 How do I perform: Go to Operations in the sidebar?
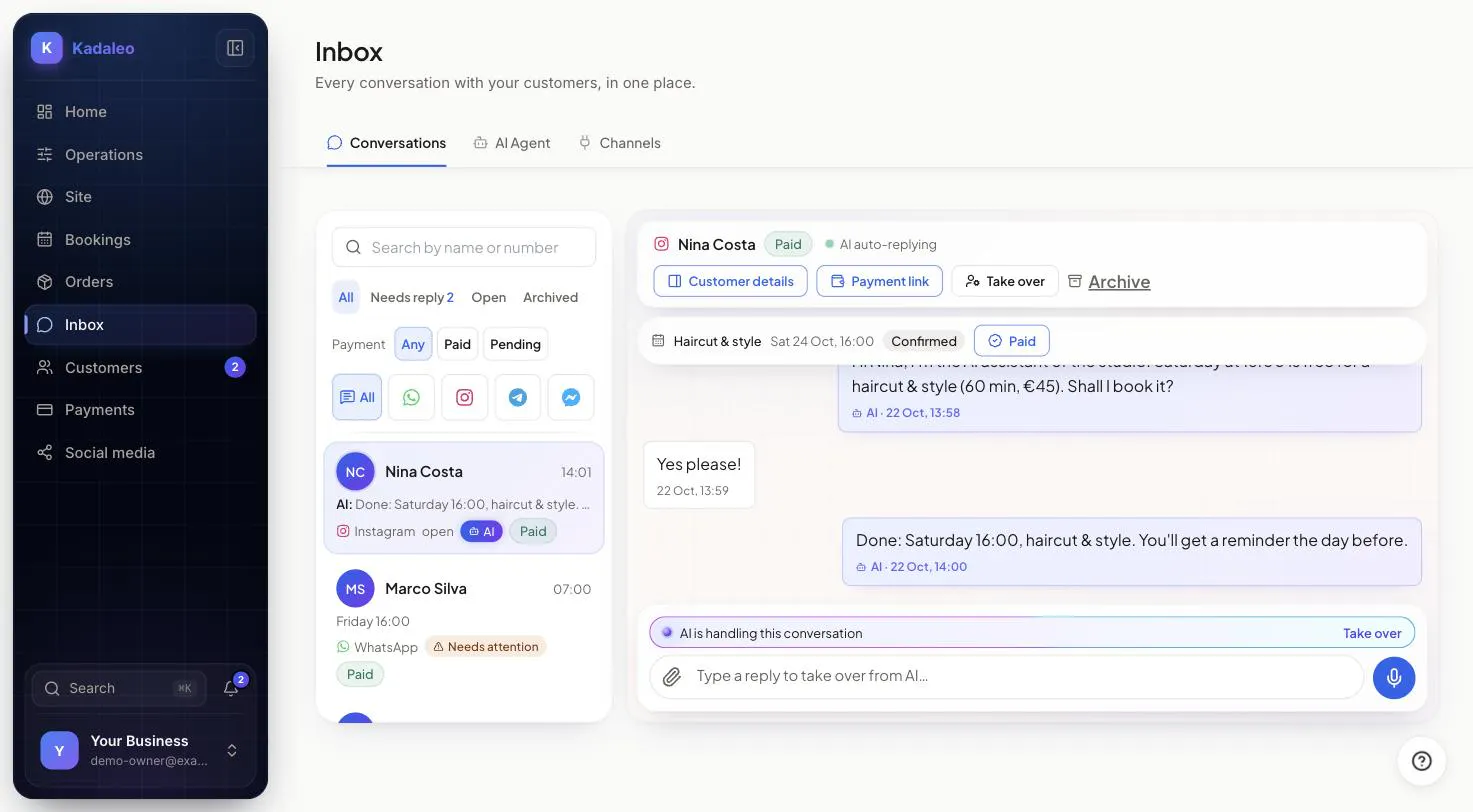[140, 155]
